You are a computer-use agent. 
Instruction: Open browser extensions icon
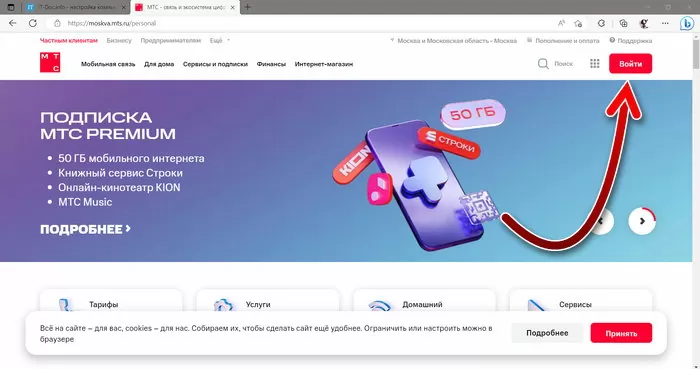tap(601, 23)
